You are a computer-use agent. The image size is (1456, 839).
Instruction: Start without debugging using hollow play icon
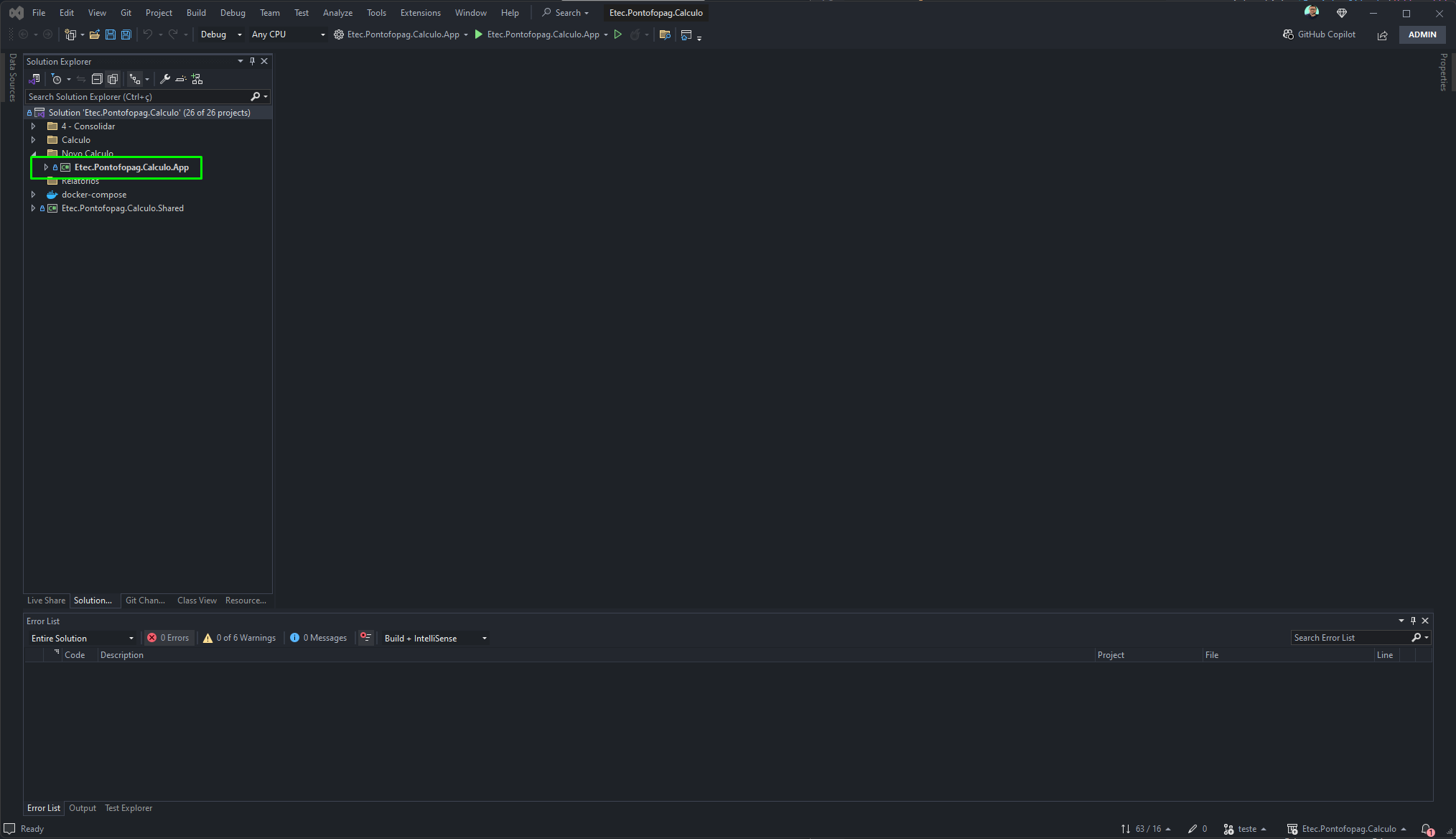pyautogui.click(x=617, y=34)
